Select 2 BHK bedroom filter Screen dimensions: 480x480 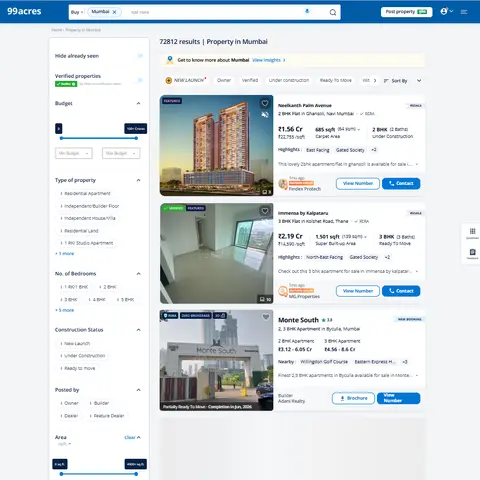(107, 287)
